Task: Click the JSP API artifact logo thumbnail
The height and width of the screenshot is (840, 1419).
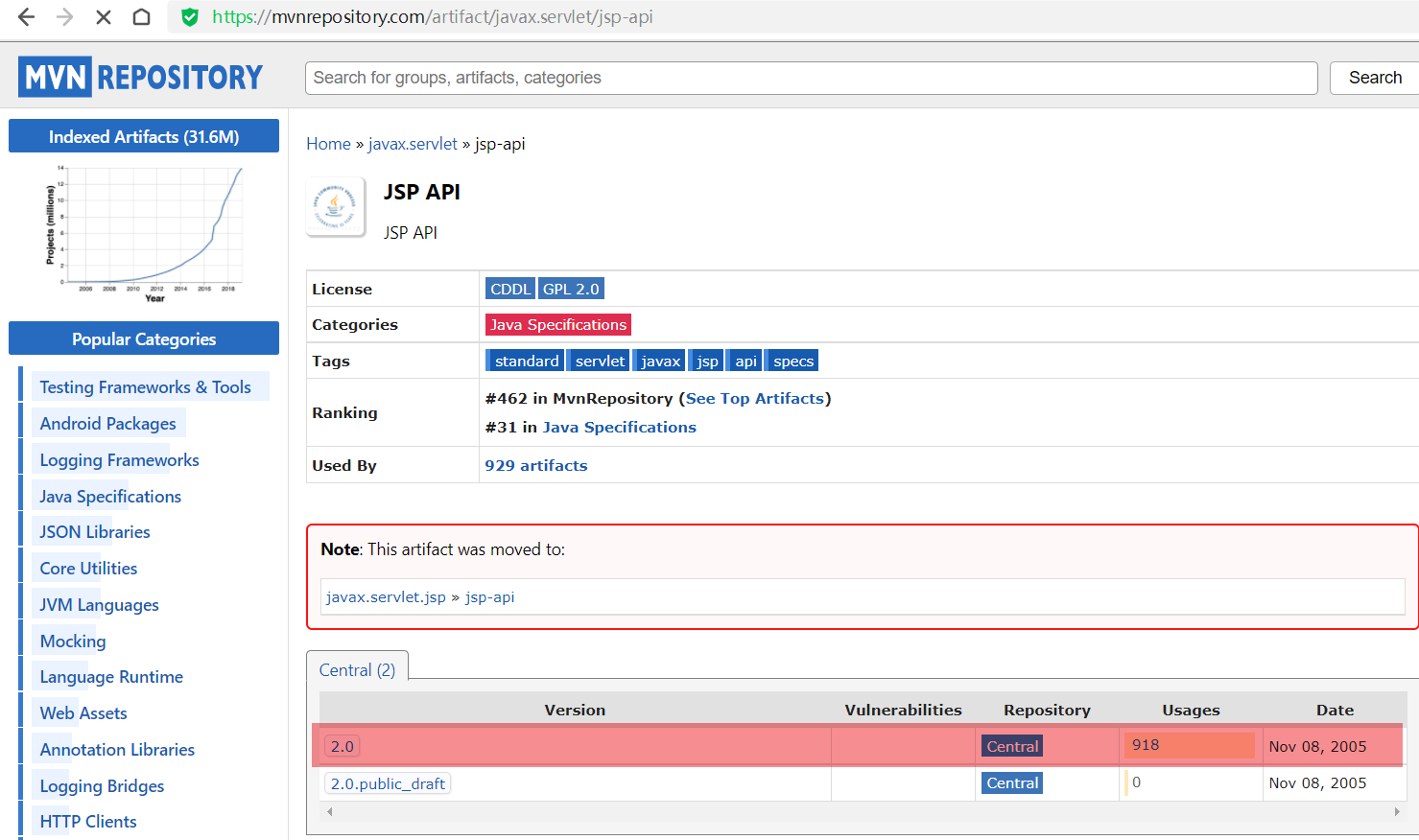Action: pos(336,206)
